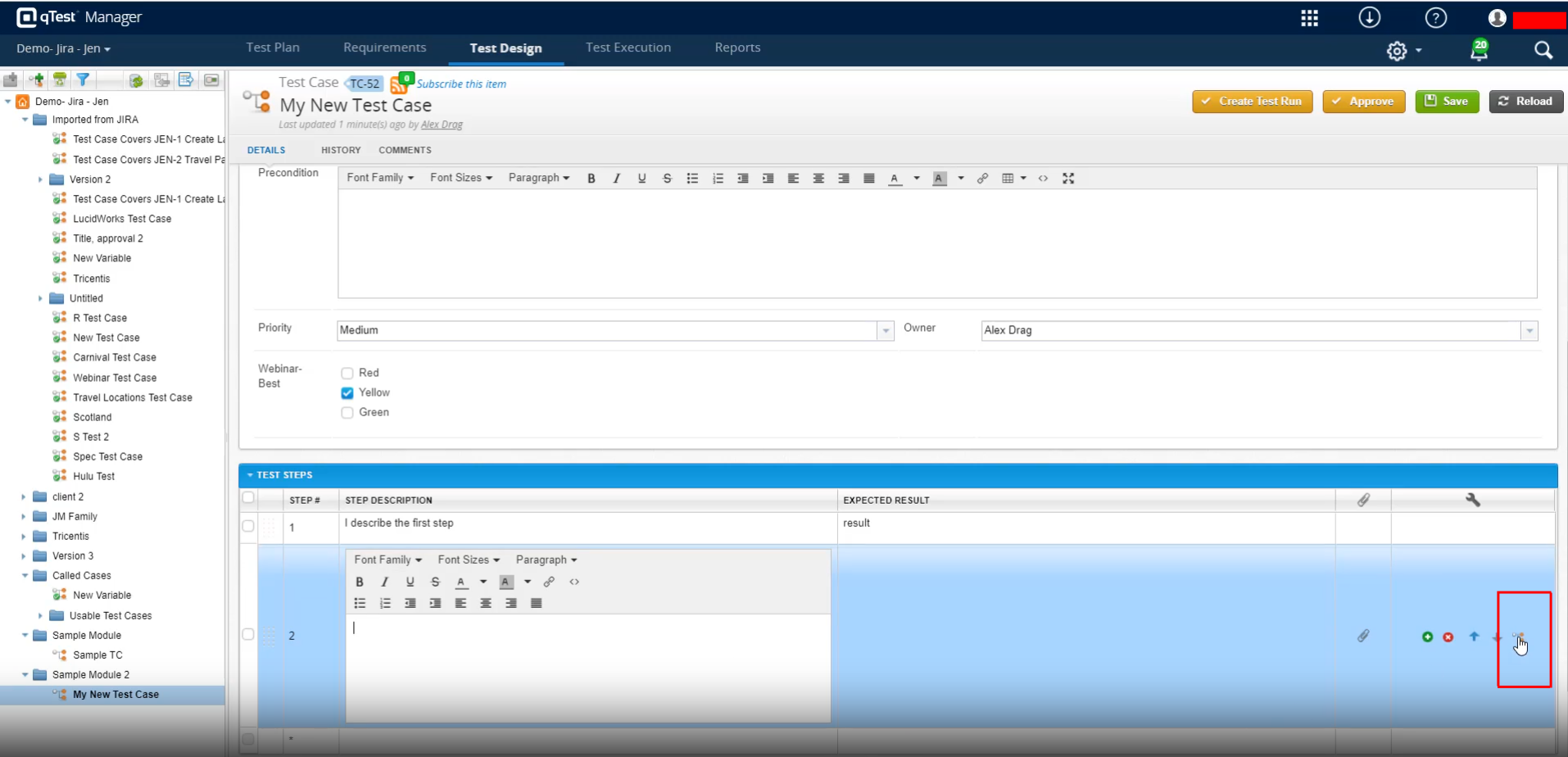1568x757 pixels.
Task: Click text color swatch in Precondition toolbar
Action: point(895,179)
